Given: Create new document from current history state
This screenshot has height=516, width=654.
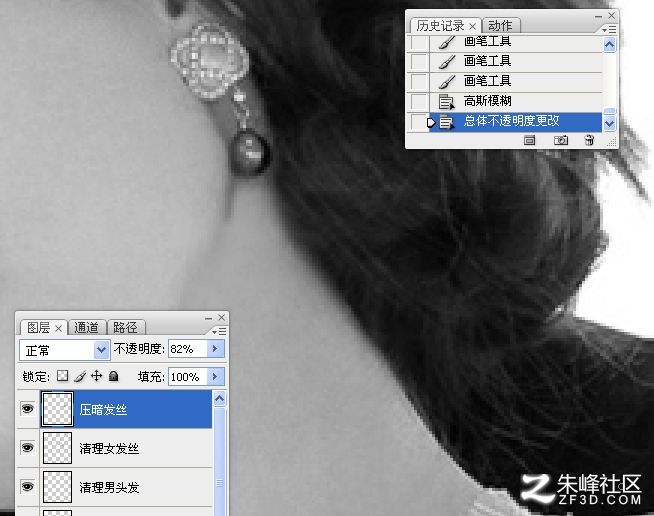Looking at the screenshot, I should point(529,140).
